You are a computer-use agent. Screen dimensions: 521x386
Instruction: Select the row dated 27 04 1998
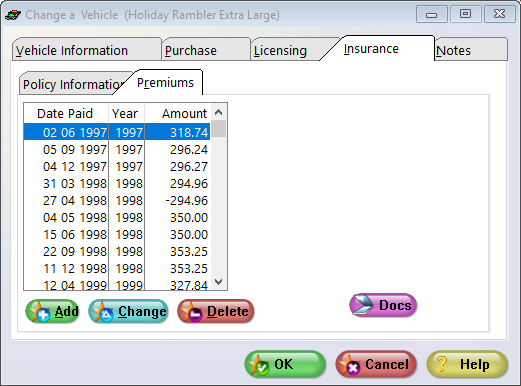tap(117, 200)
